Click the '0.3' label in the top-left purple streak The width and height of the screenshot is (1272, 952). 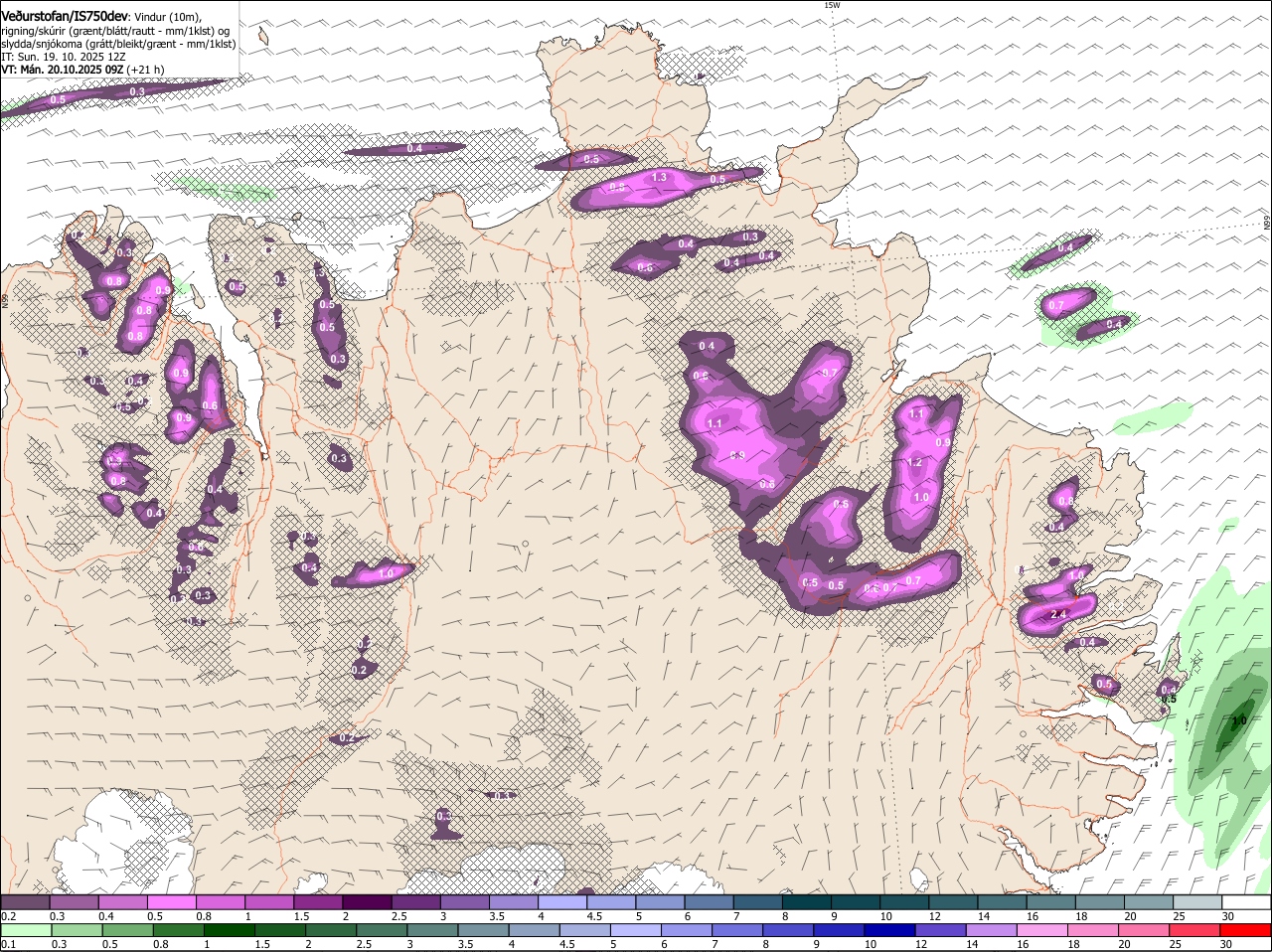(x=137, y=92)
